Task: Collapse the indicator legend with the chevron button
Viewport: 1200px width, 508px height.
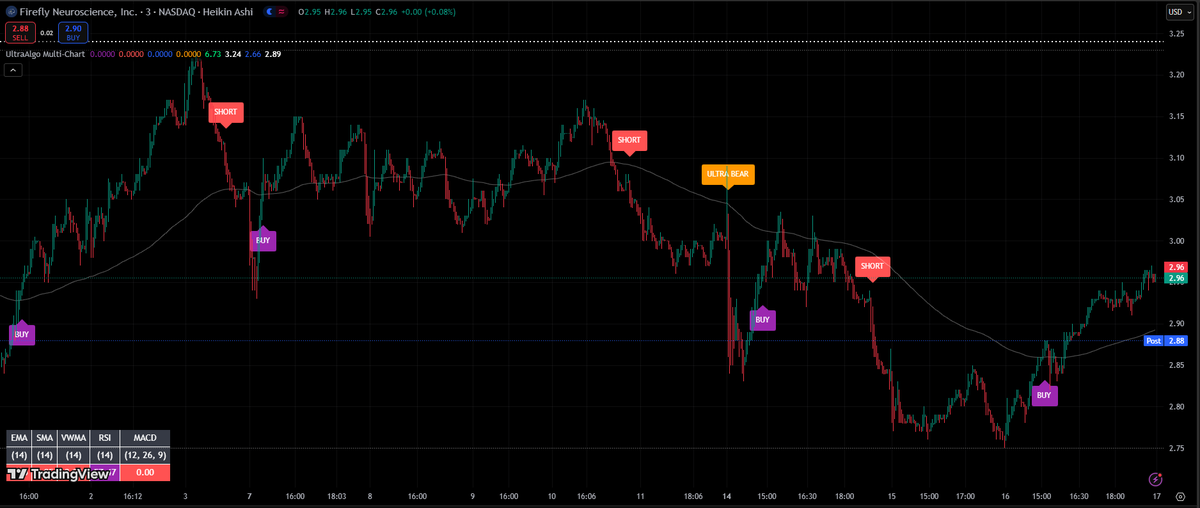Action: (13, 70)
